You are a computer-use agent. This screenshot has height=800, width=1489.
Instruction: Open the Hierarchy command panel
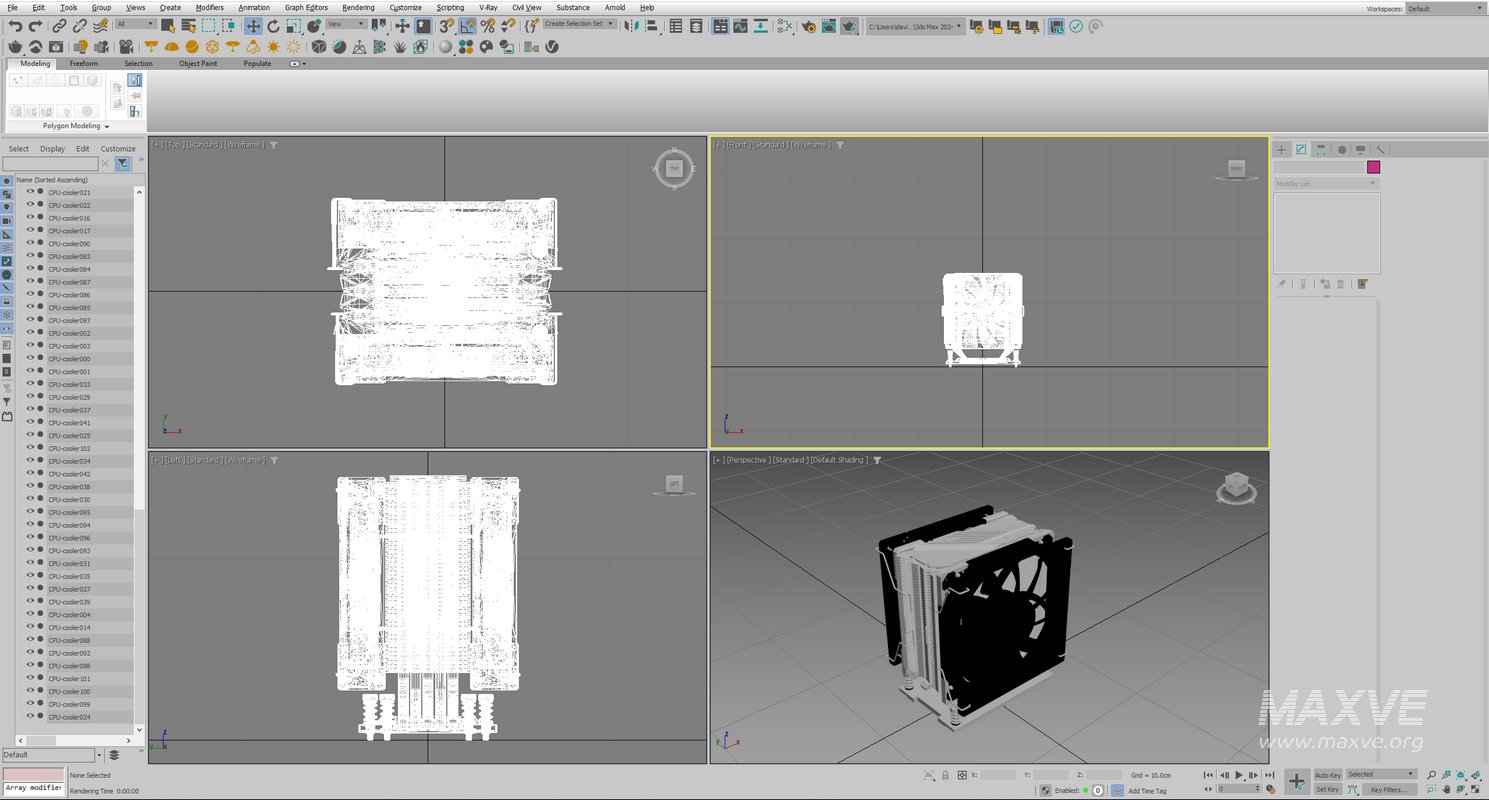tap(1320, 149)
